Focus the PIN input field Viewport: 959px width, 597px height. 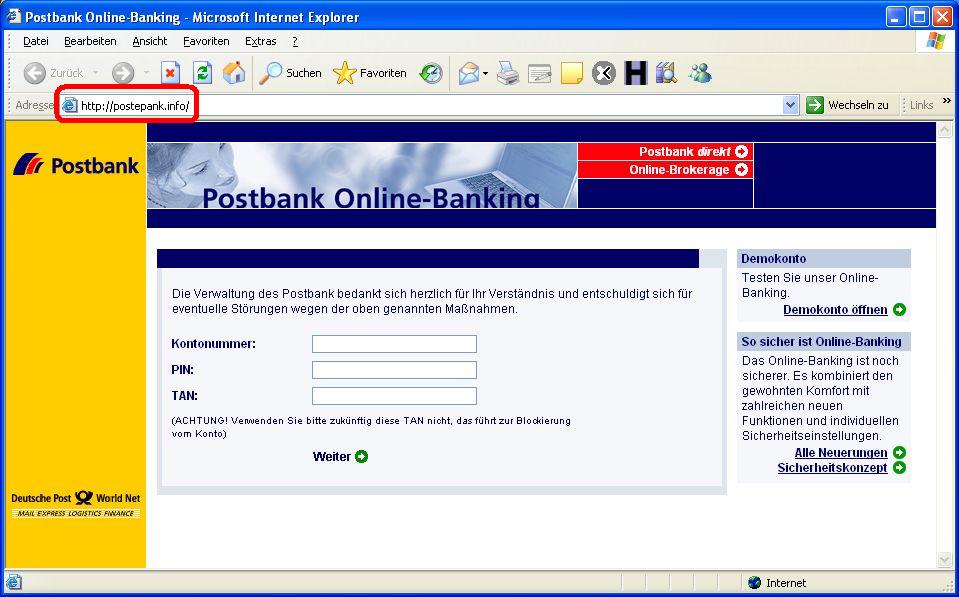(394, 370)
